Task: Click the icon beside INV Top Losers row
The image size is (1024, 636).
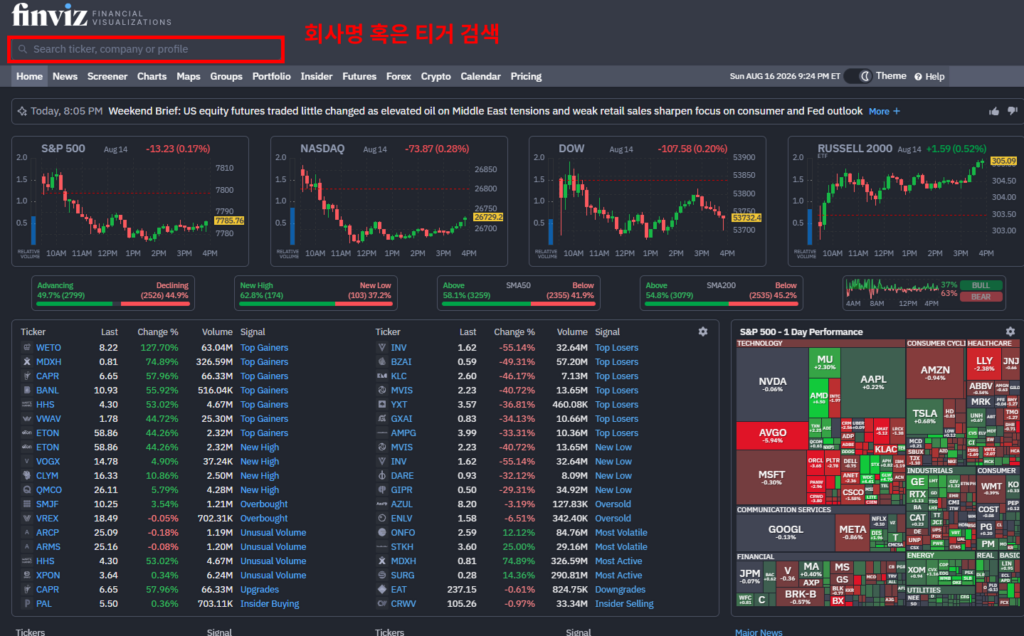Action: 382,347
